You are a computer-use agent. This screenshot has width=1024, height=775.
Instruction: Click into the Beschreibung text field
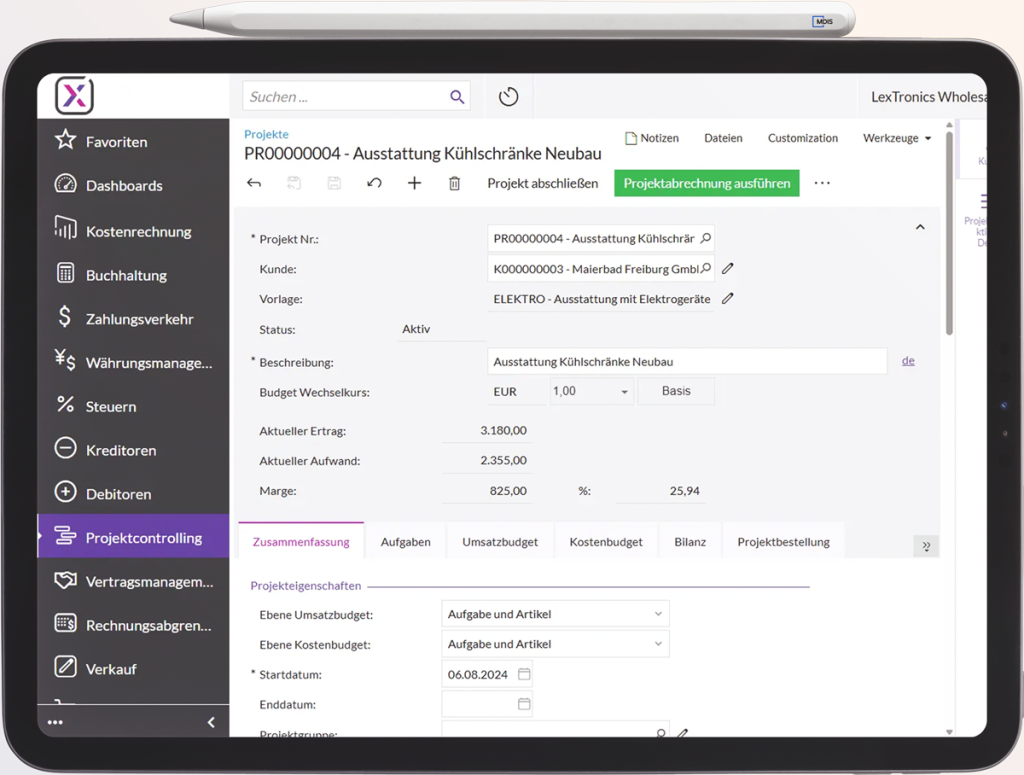tap(686, 361)
